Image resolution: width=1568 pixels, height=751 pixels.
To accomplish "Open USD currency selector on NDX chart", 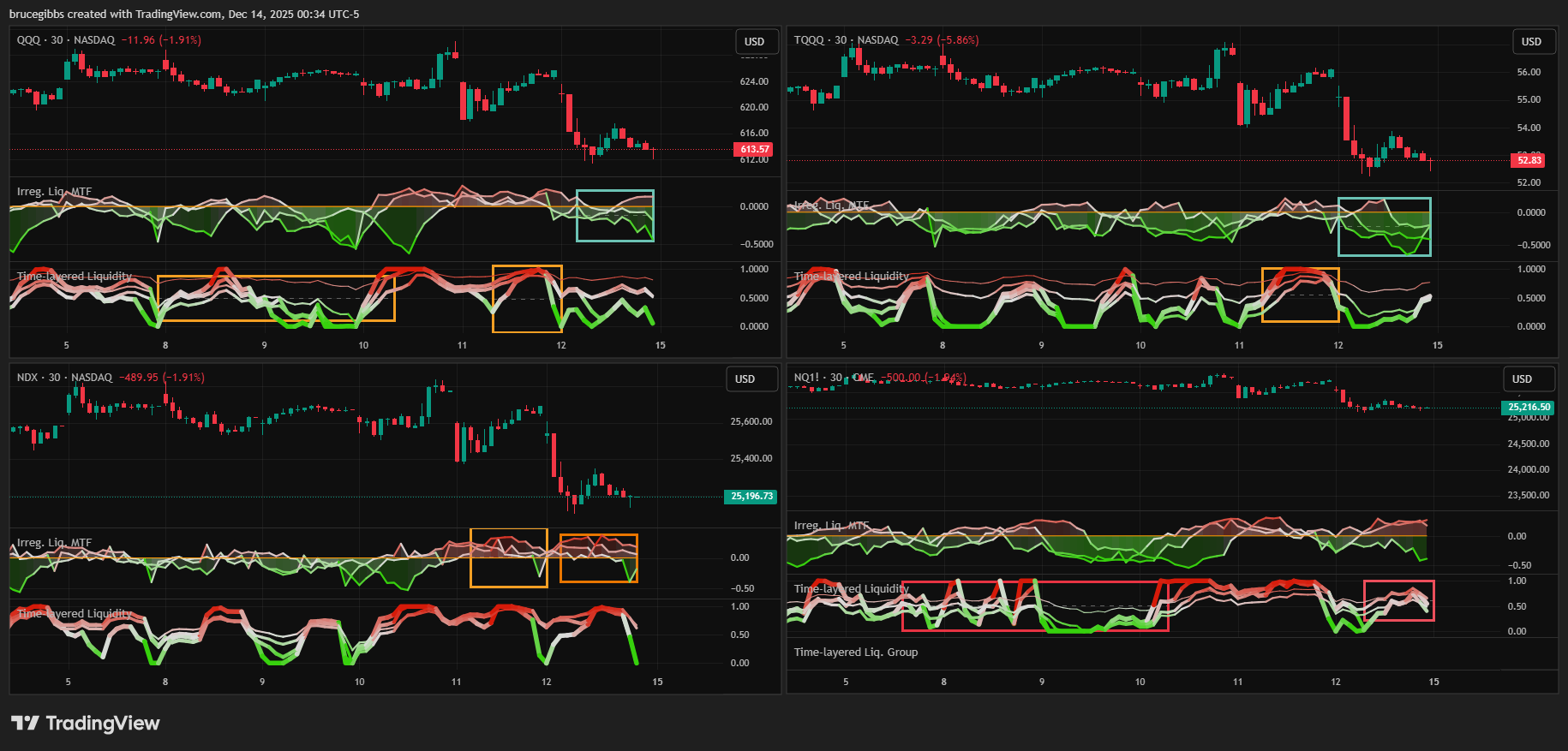I will click(x=745, y=379).
